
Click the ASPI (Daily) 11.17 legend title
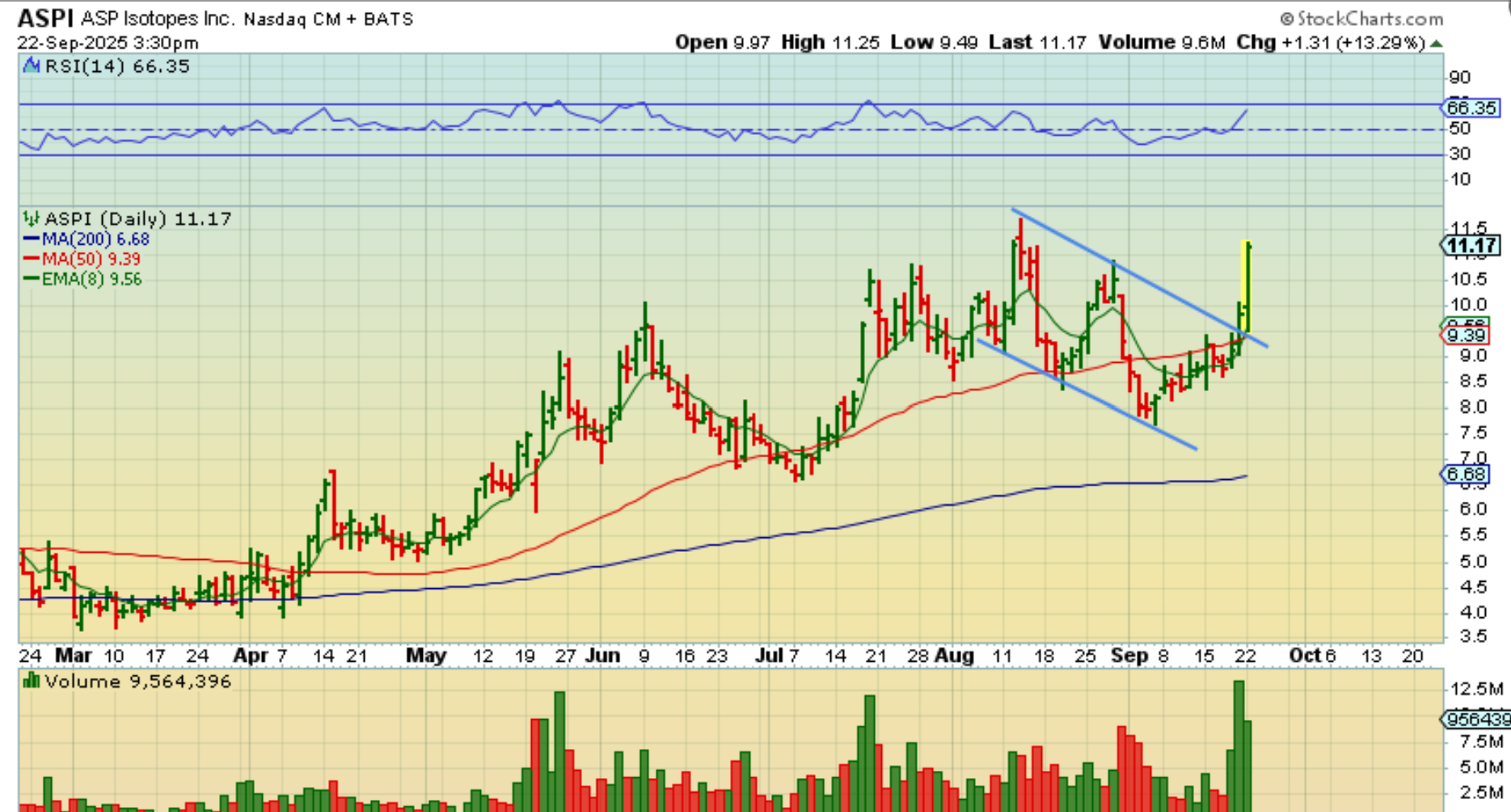(x=138, y=218)
